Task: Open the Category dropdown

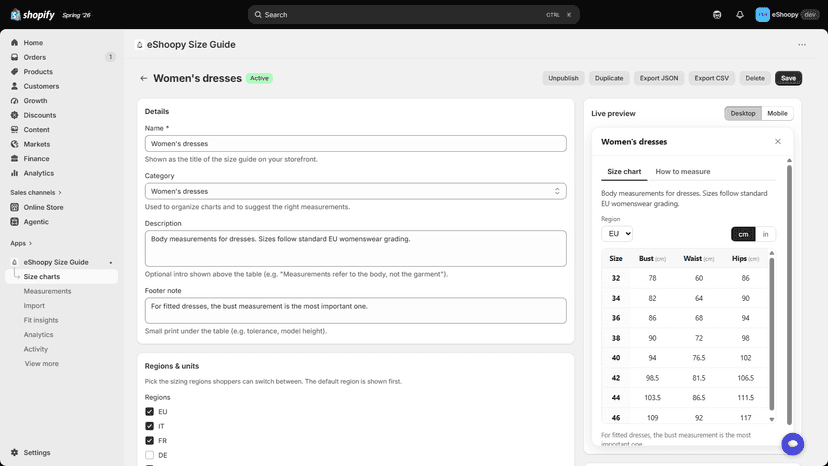Action: point(355,191)
